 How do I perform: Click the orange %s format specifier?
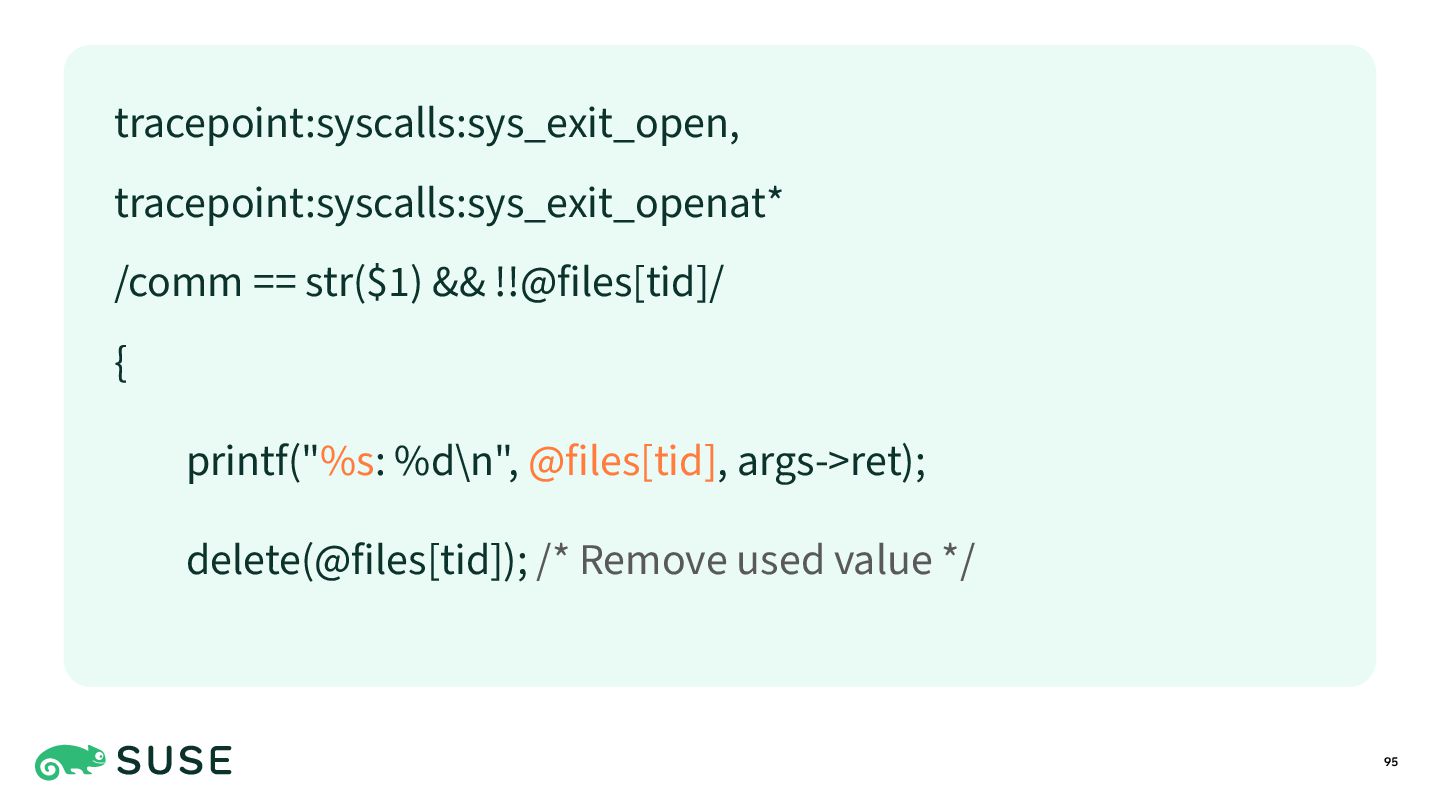[x=347, y=462]
